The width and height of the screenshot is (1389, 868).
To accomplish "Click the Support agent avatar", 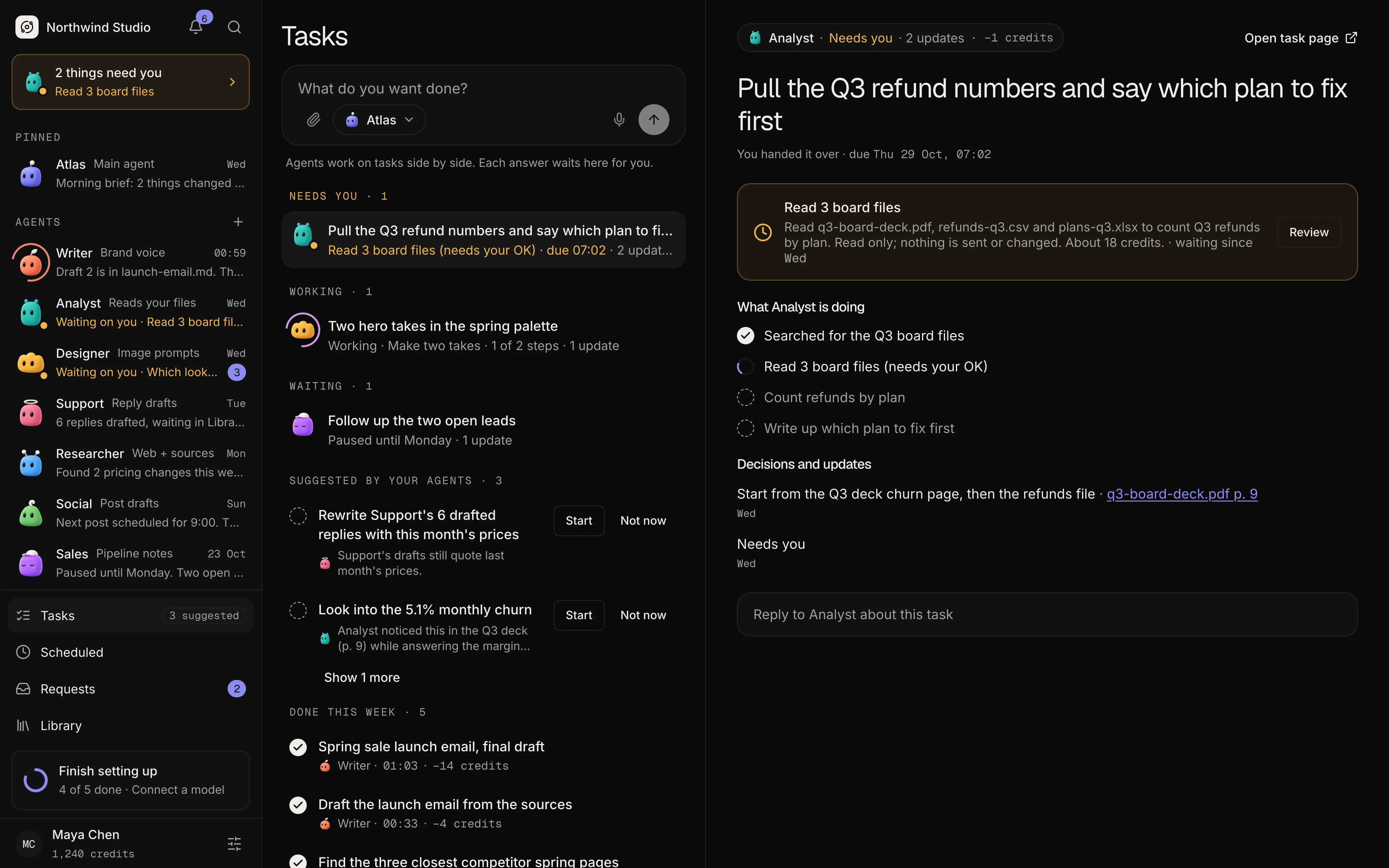I will [x=31, y=413].
